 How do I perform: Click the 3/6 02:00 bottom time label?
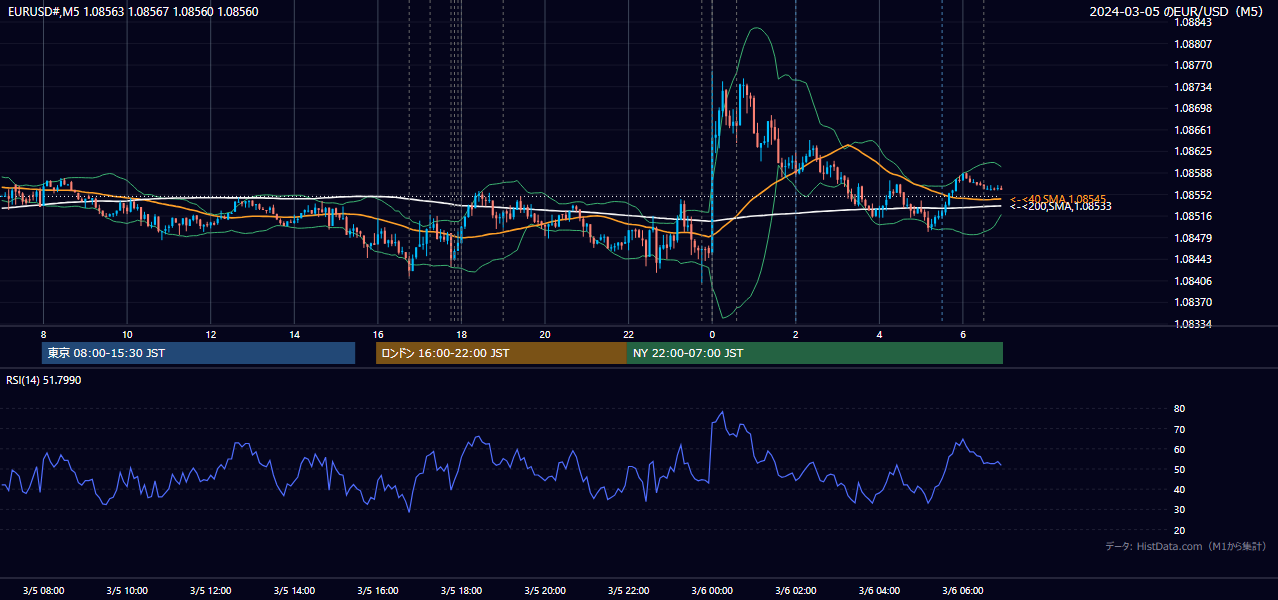[796, 591]
